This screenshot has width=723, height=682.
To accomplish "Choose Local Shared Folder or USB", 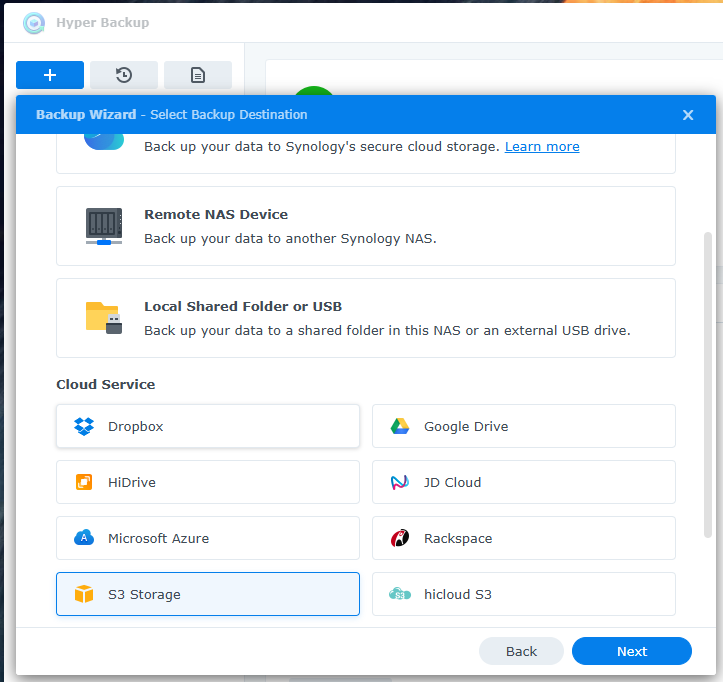I will point(366,318).
